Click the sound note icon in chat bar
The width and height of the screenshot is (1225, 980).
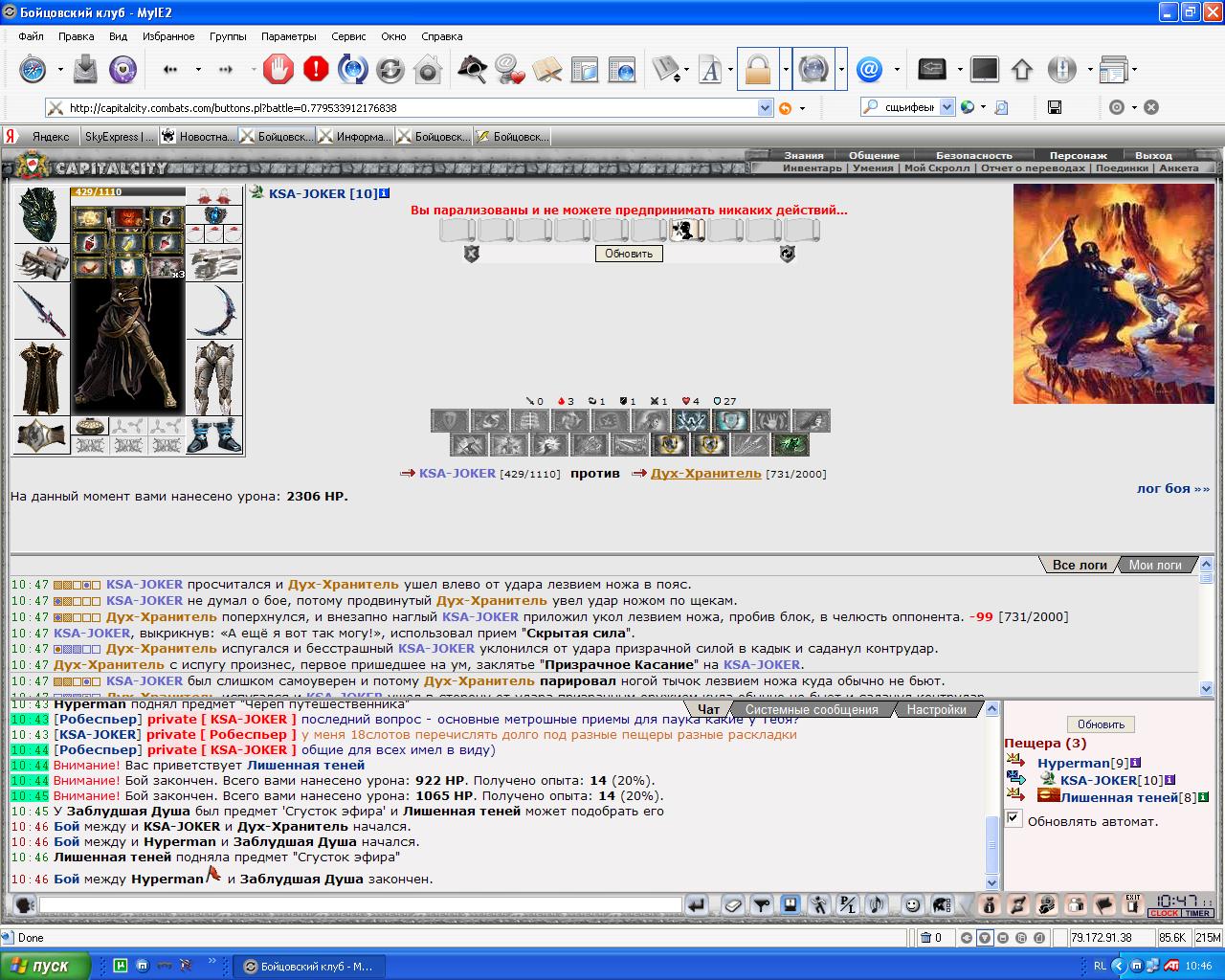[x=875, y=904]
